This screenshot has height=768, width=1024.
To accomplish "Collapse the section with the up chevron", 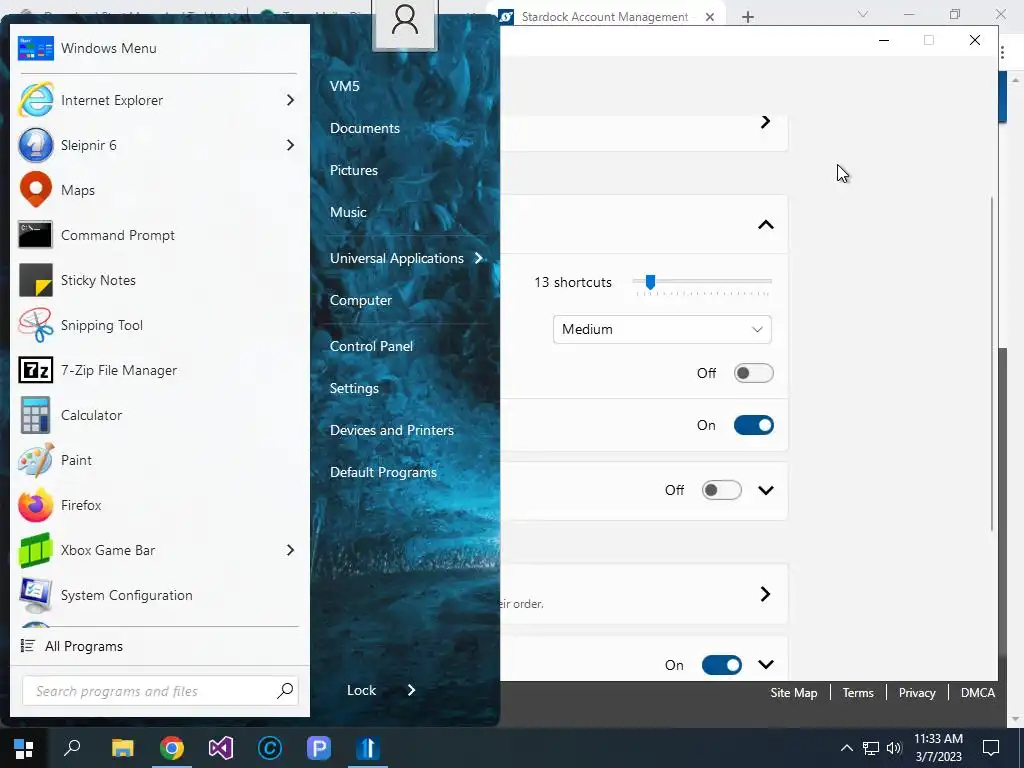I will [765, 225].
